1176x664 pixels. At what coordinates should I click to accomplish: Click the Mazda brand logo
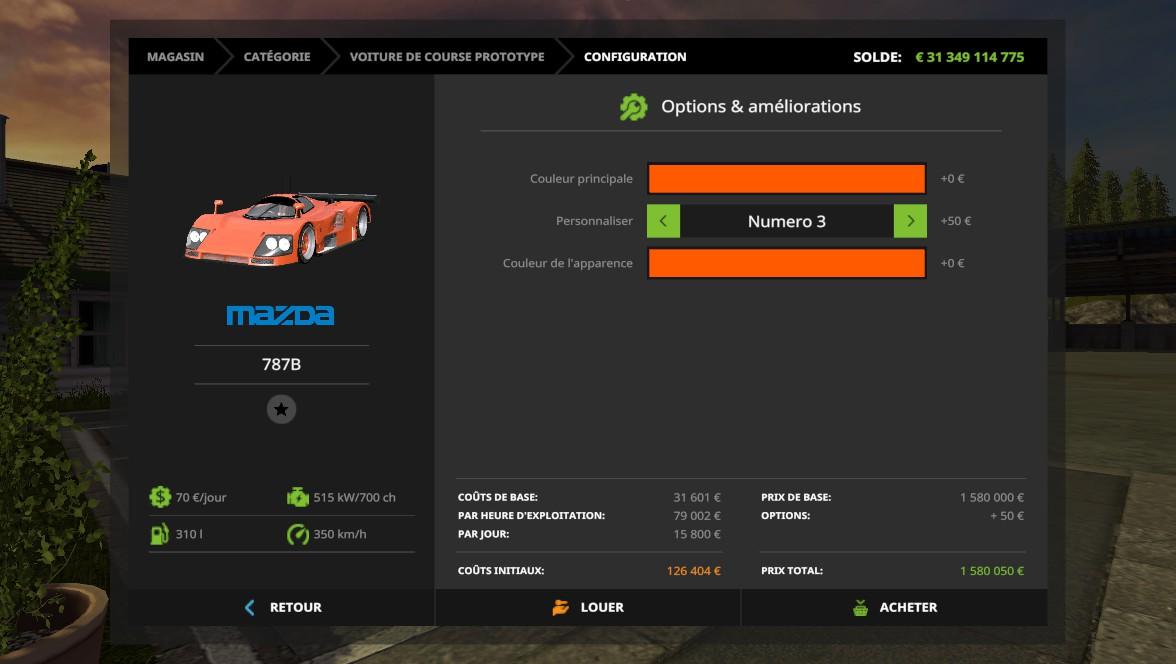(280, 316)
